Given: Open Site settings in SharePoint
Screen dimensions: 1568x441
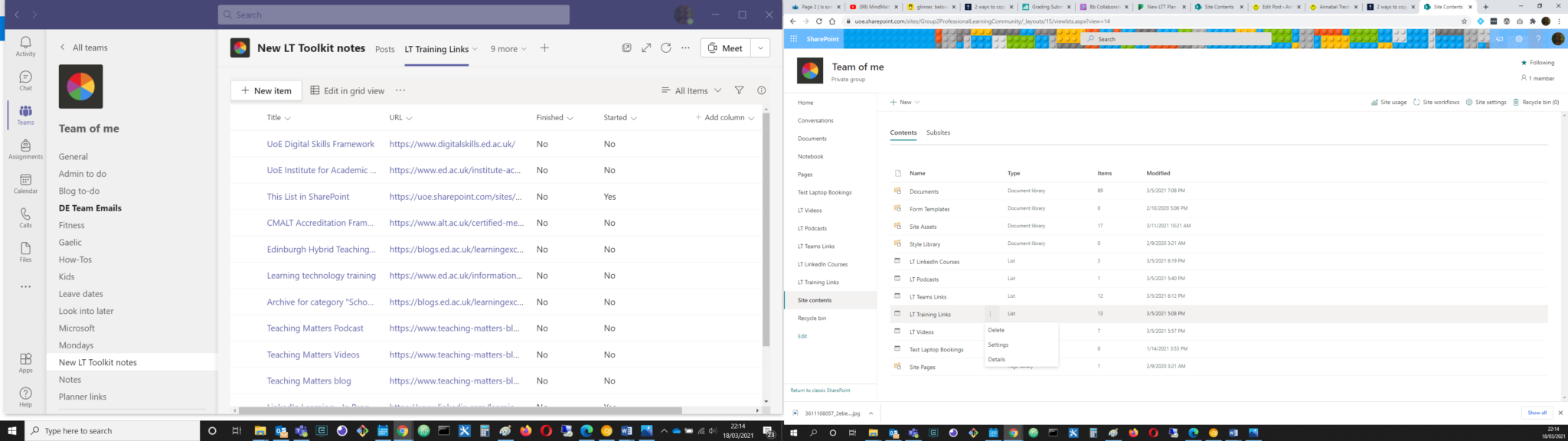Looking at the screenshot, I should 1486,102.
